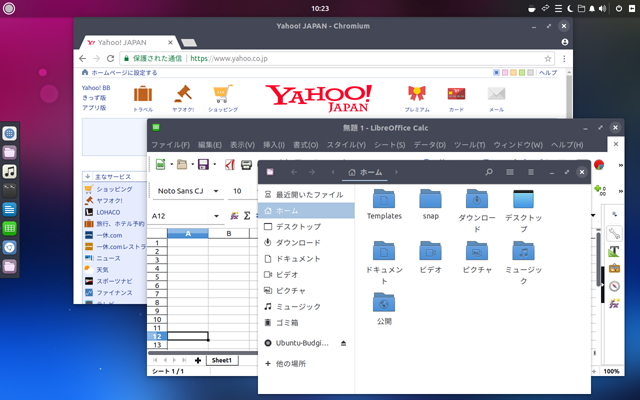
Task: Collapse 主なサービス section arrow on Yahoo
Action: 87,176
